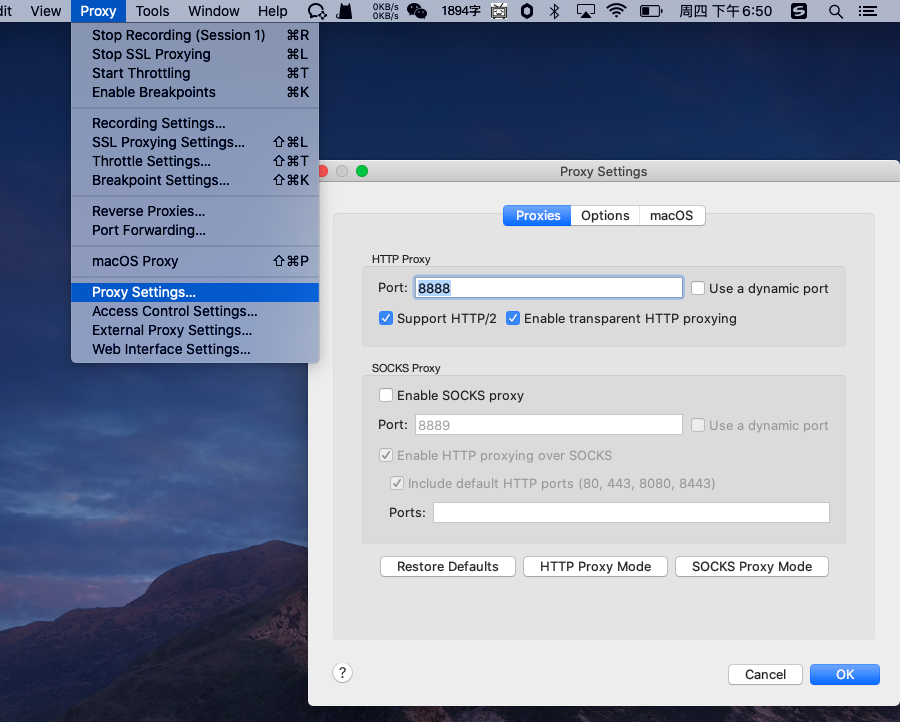Click the OK button

(845, 674)
